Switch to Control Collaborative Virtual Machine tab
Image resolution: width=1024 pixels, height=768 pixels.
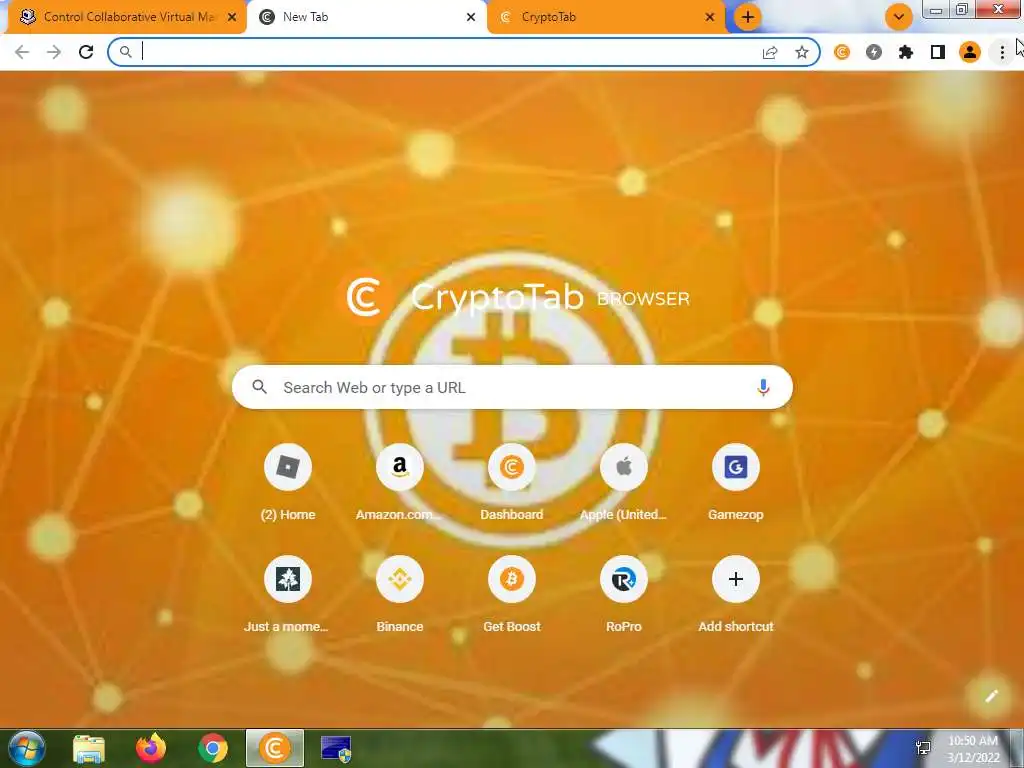coord(127,17)
